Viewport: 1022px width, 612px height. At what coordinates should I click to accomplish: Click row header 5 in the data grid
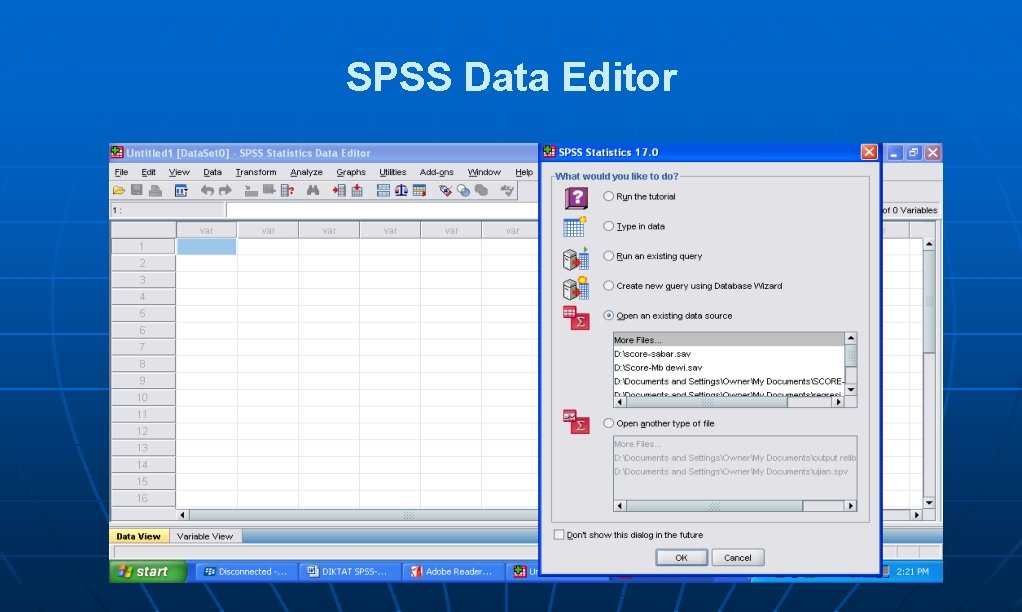pyautogui.click(x=143, y=313)
